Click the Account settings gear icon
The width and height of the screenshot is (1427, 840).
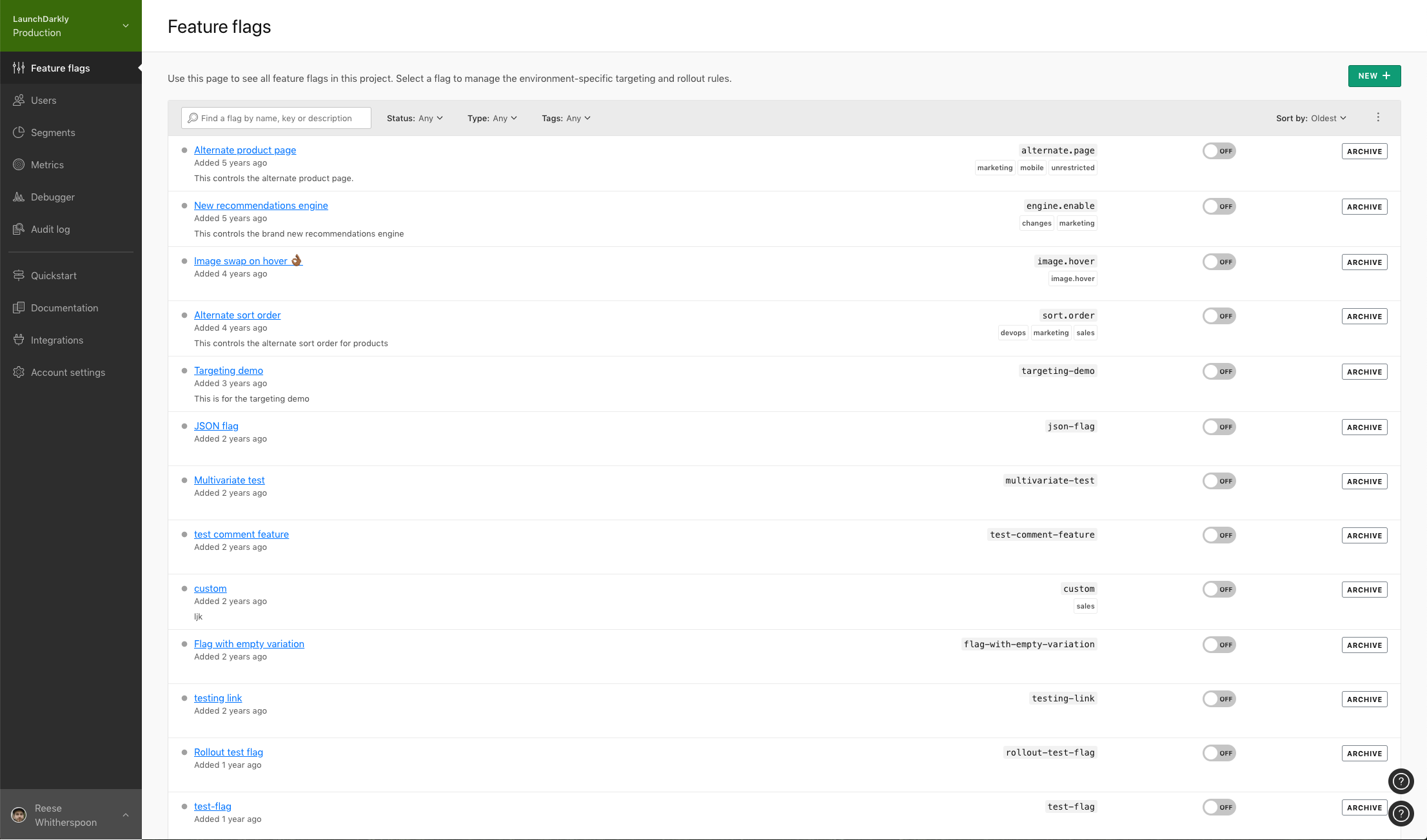[x=19, y=372]
